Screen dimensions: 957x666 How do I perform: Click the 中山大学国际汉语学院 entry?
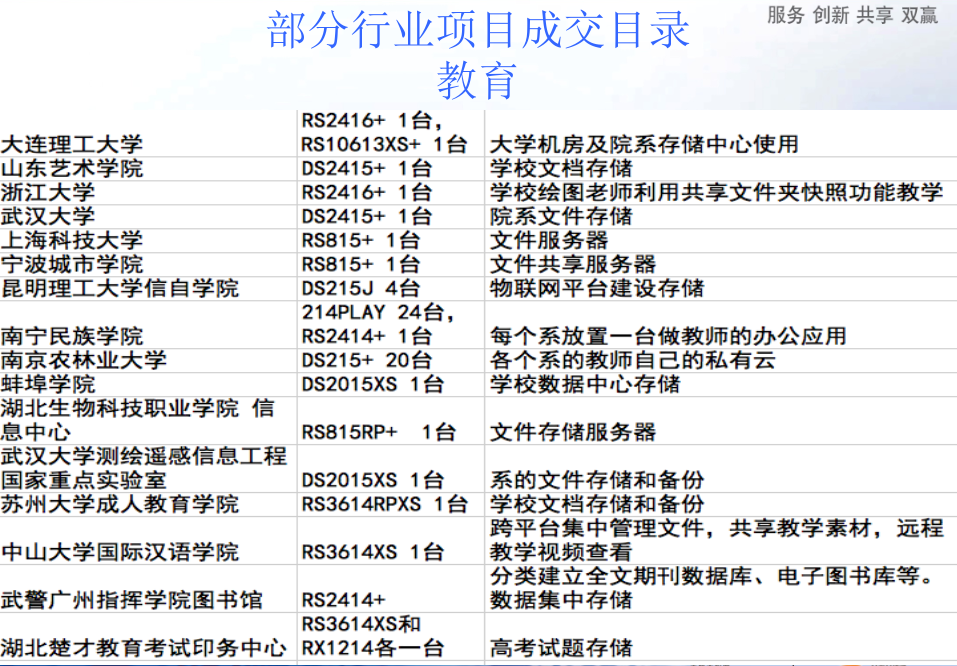point(120,552)
